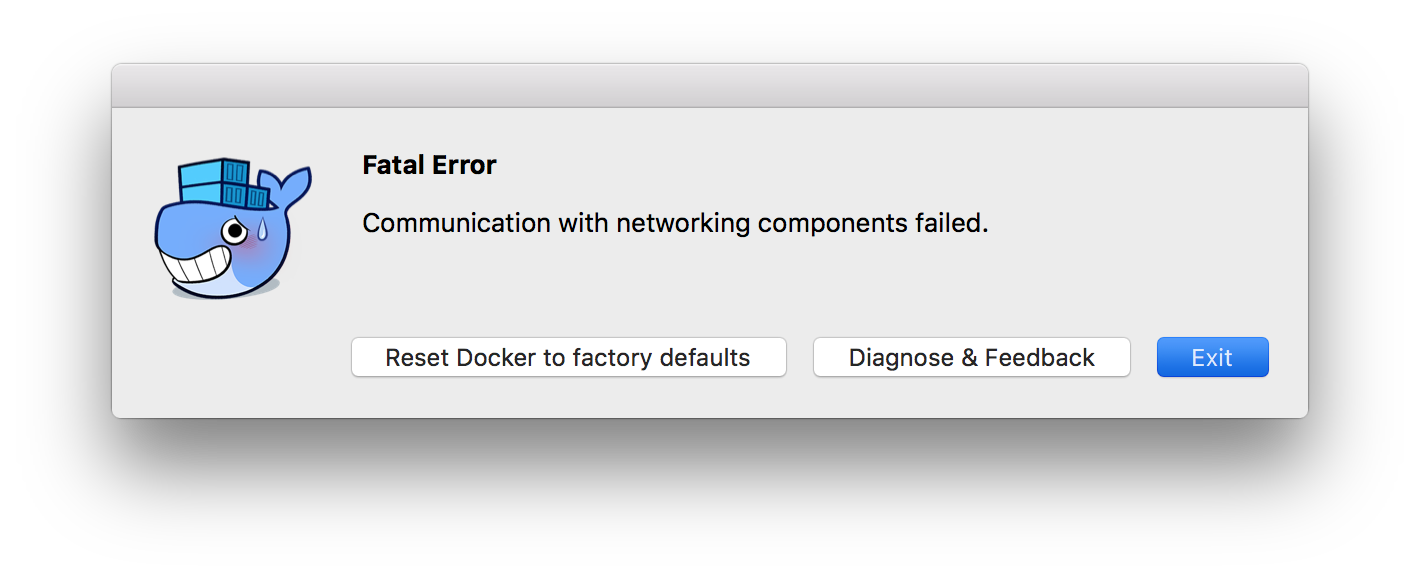Click the container stack on the whale icon
1420x578 pixels.
click(x=215, y=185)
